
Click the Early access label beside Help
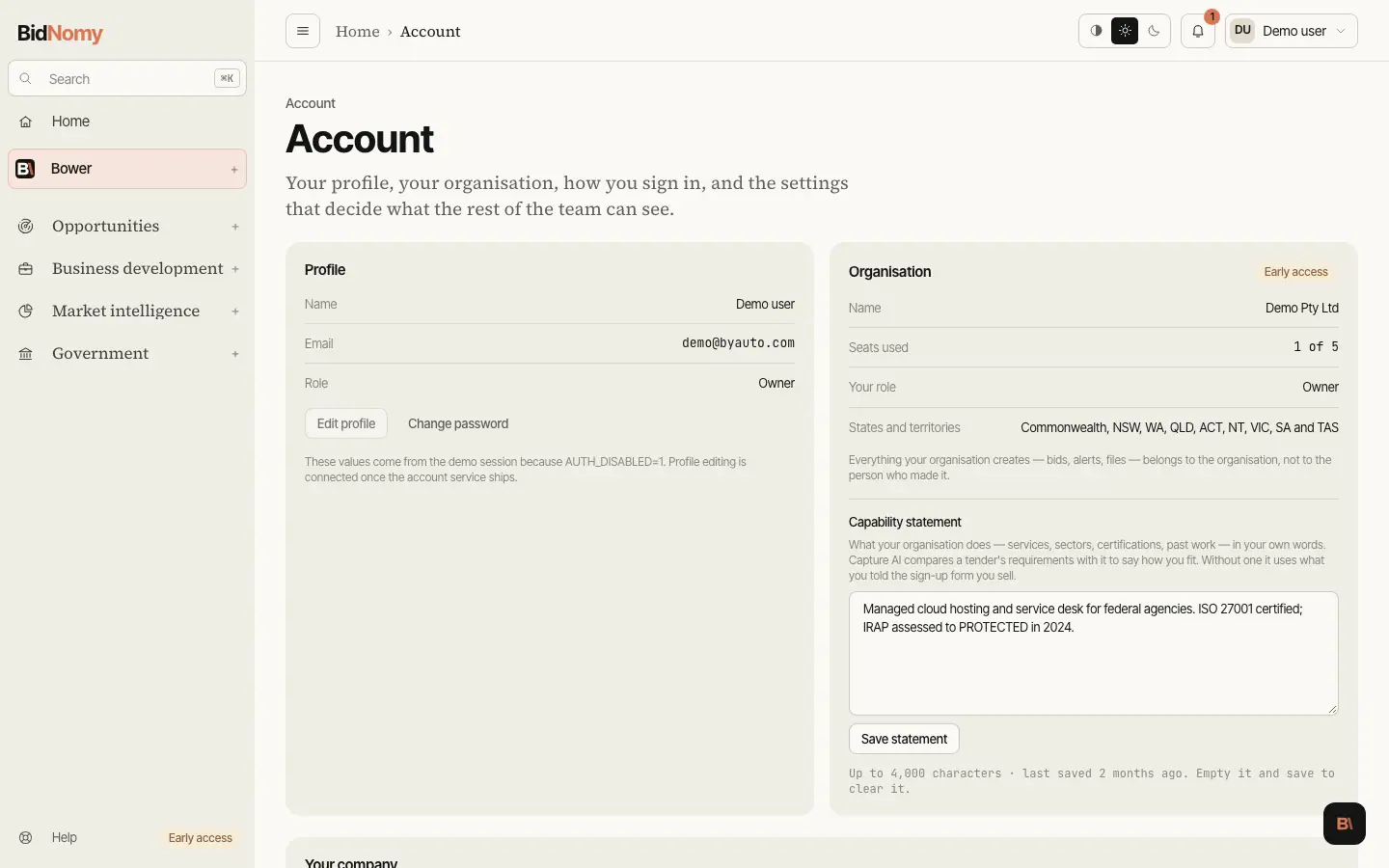click(201, 838)
